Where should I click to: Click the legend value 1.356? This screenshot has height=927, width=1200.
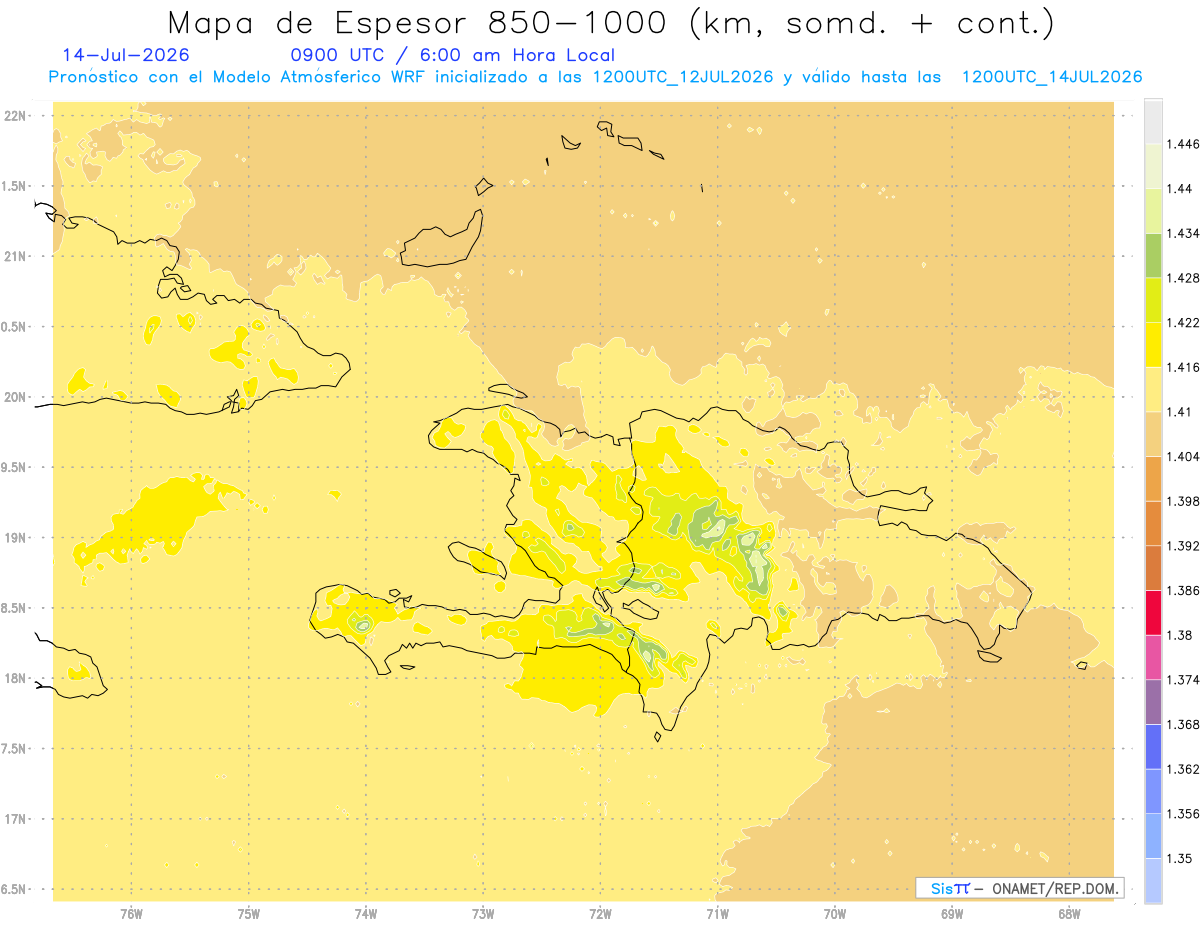1185,813
